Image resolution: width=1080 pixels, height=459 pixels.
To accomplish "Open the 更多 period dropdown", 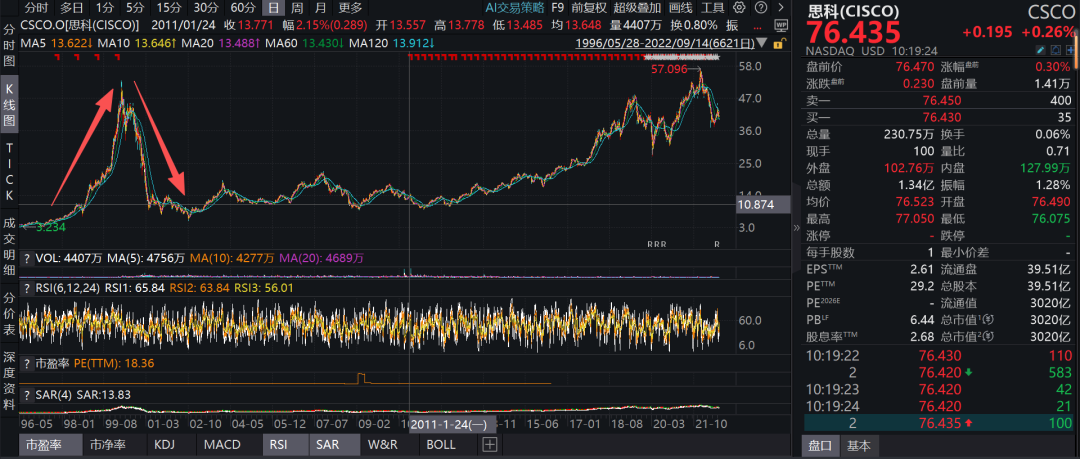I will tap(350, 7).
